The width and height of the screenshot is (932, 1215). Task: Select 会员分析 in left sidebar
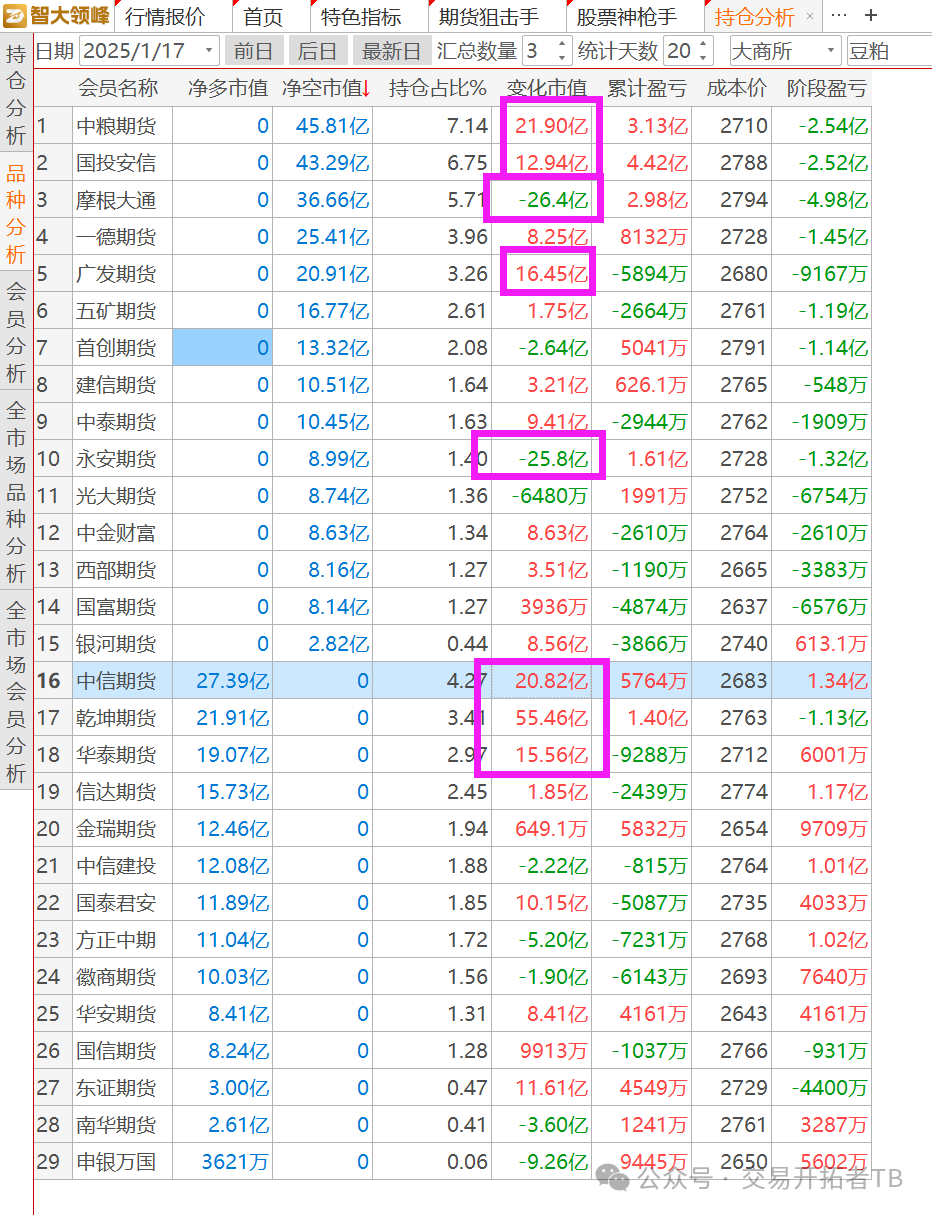pyautogui.click(x=16, y=333)
